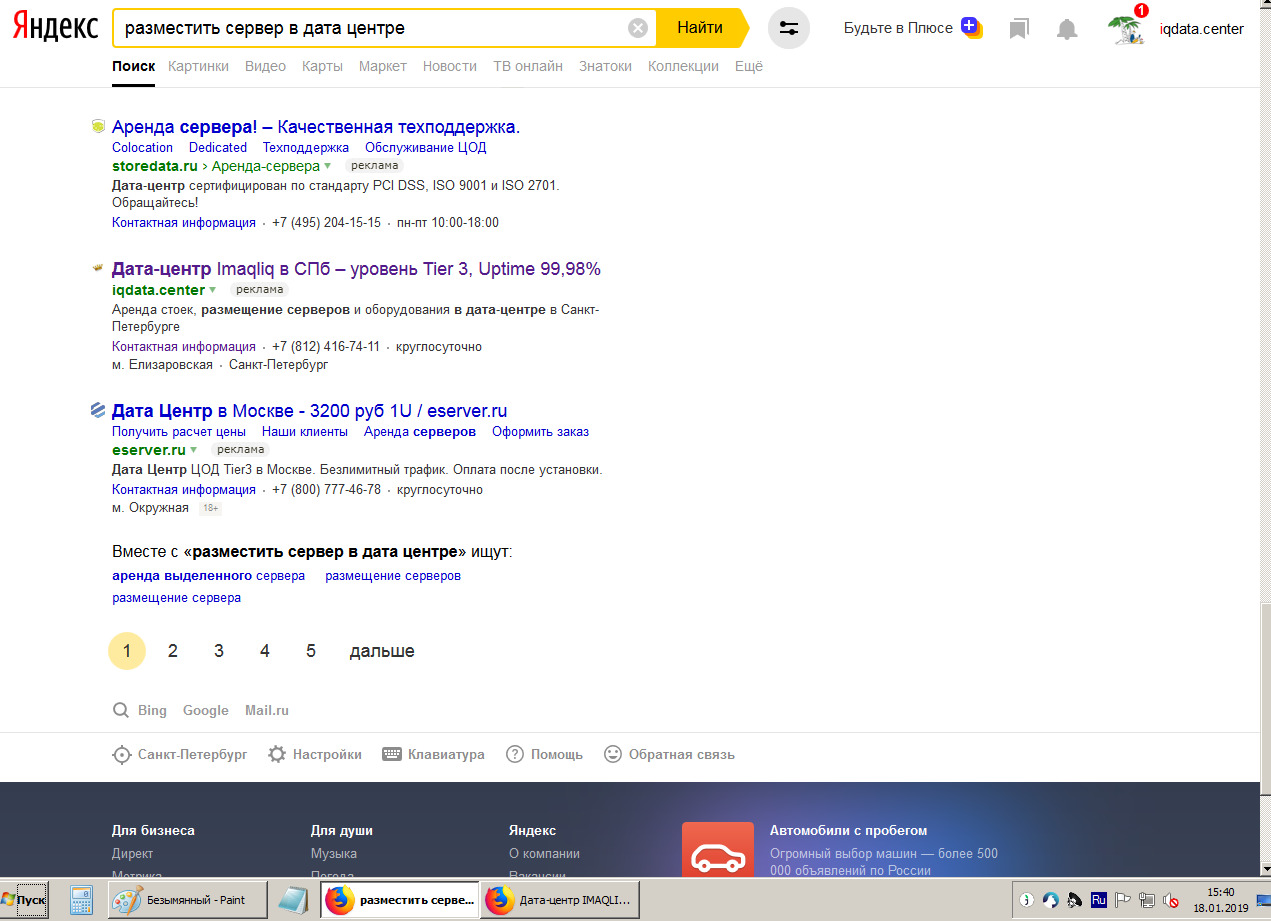Search related query аренда выделенного сервера
Image resolution: width=1271 pixels, height=921 pixels.
pyautogui.click(x=209, y=576)
